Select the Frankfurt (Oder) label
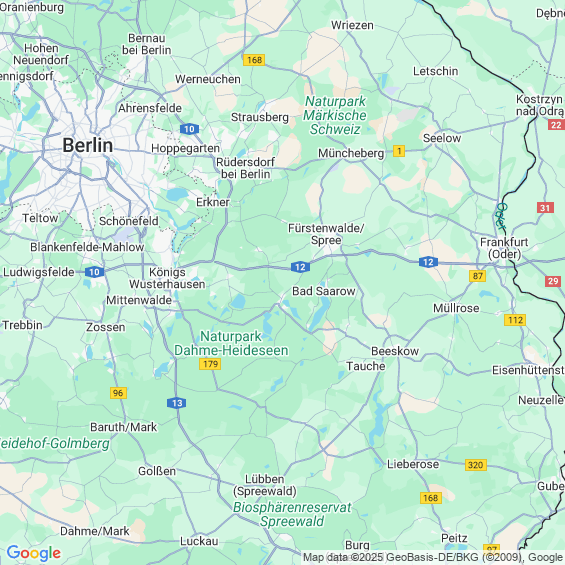 (504, 248)
